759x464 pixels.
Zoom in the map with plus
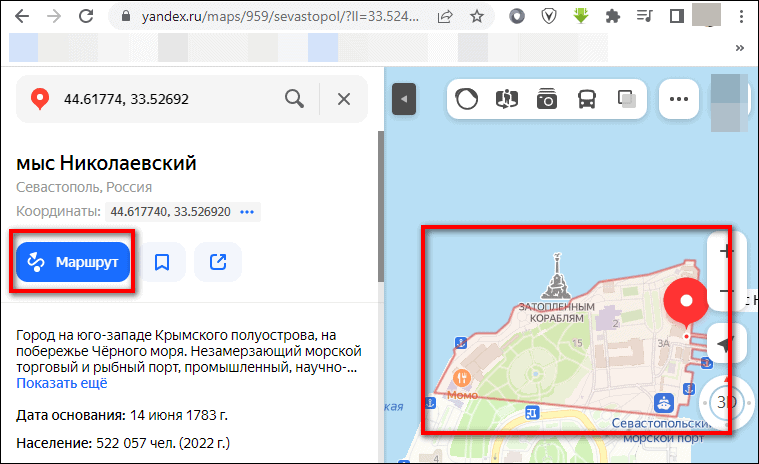(725, 251)
